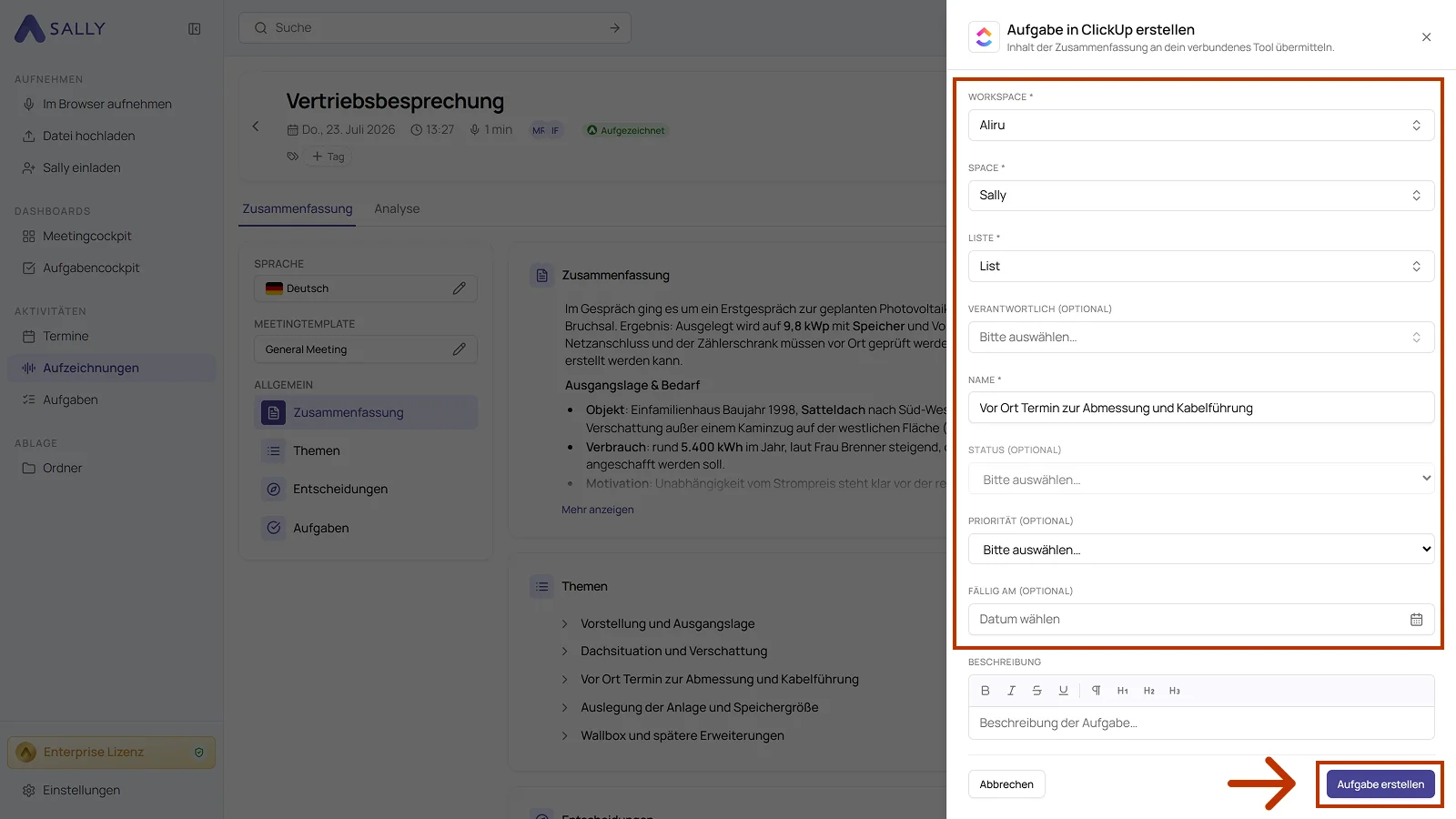Click the Datum wählen field
This screenshot has width=1456, height=819.
[x=1201, y=620]
